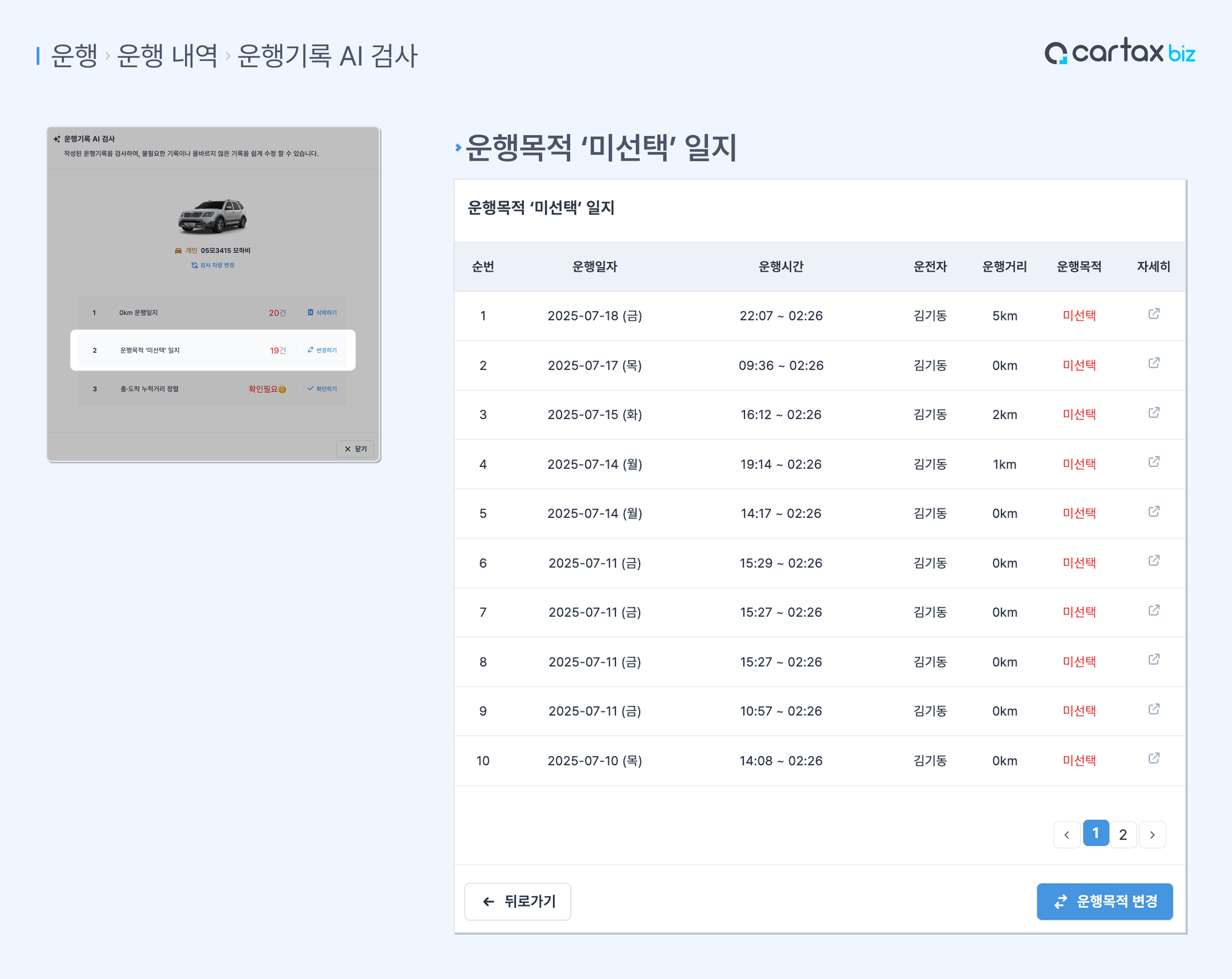Open details icon for row 4
This screenshot has height=979, width=1232.
click(1153, 462)
